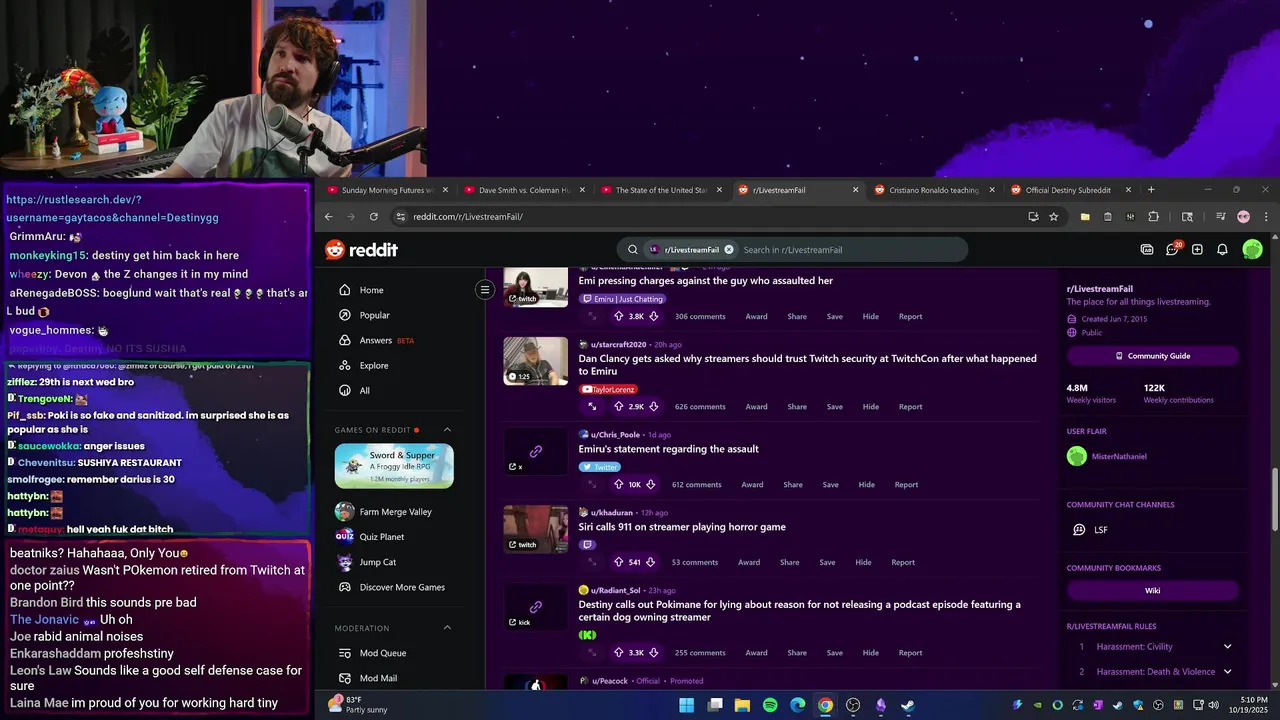Screen dimensions: 1280x720
Task: Open the Chrome media controls icon
Action: 1220,216
